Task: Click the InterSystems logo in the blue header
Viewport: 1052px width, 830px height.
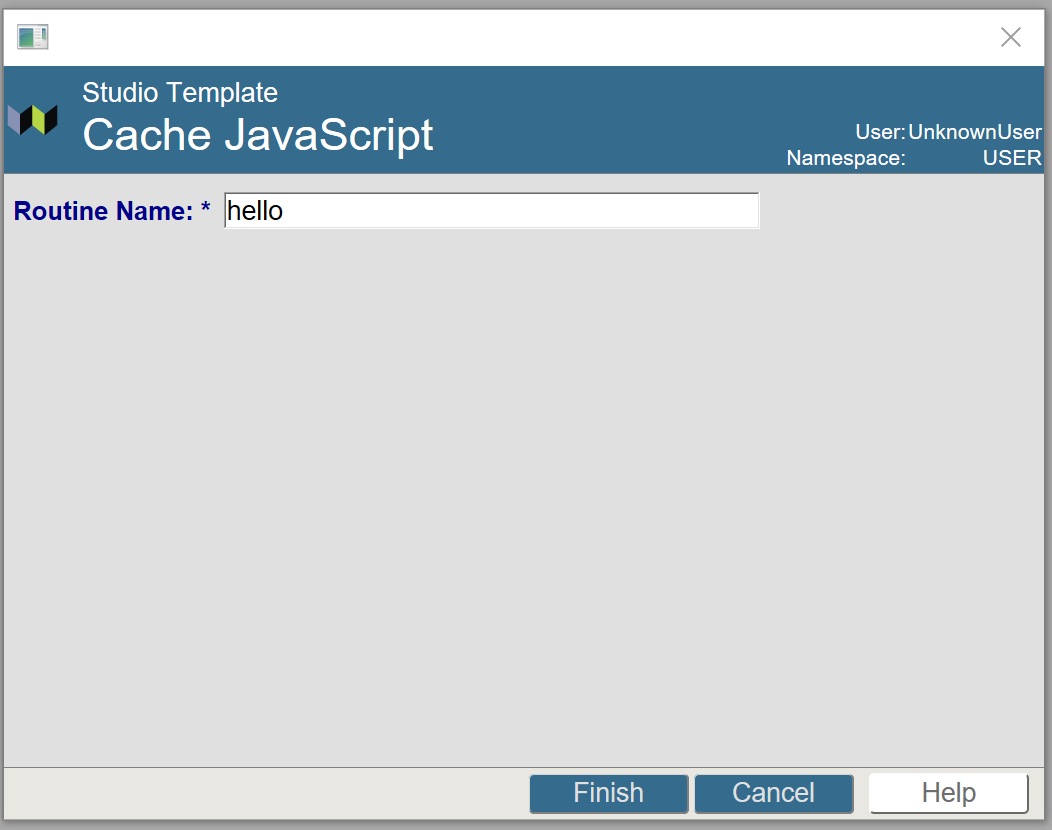Action: coord(33,119)
